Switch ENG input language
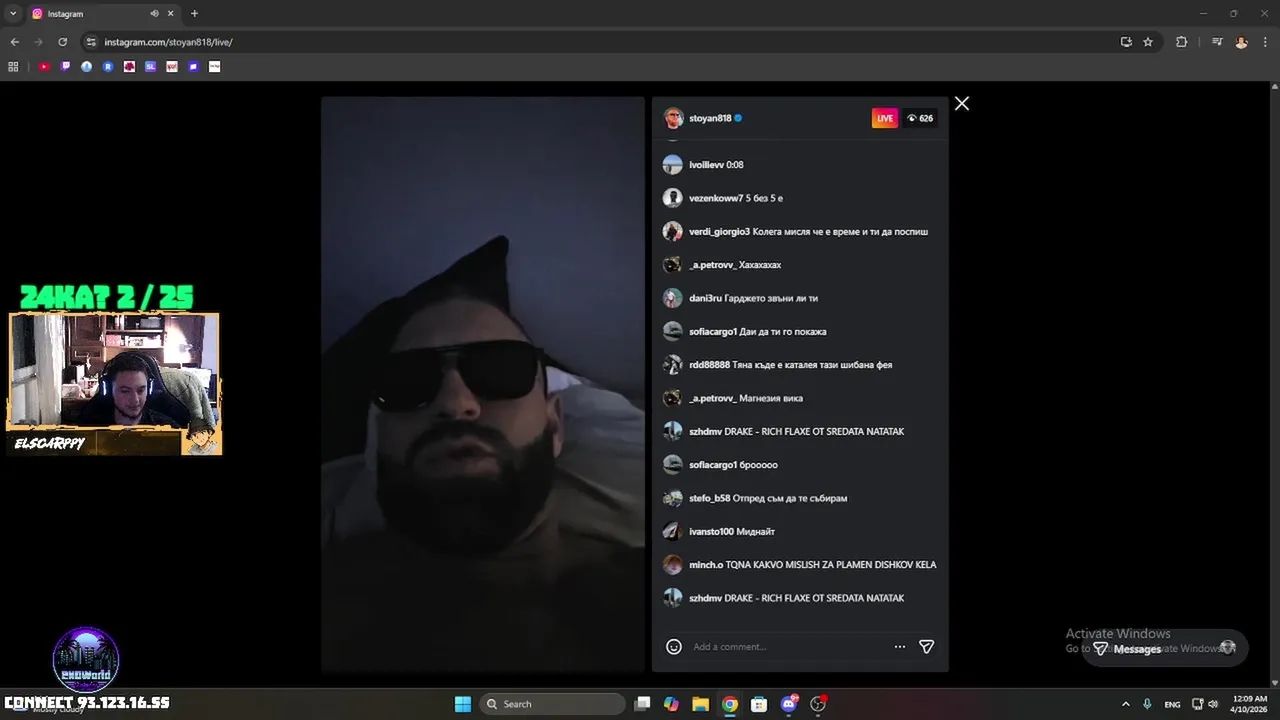Screen dimensions: 1280x720 point(1172,704)
